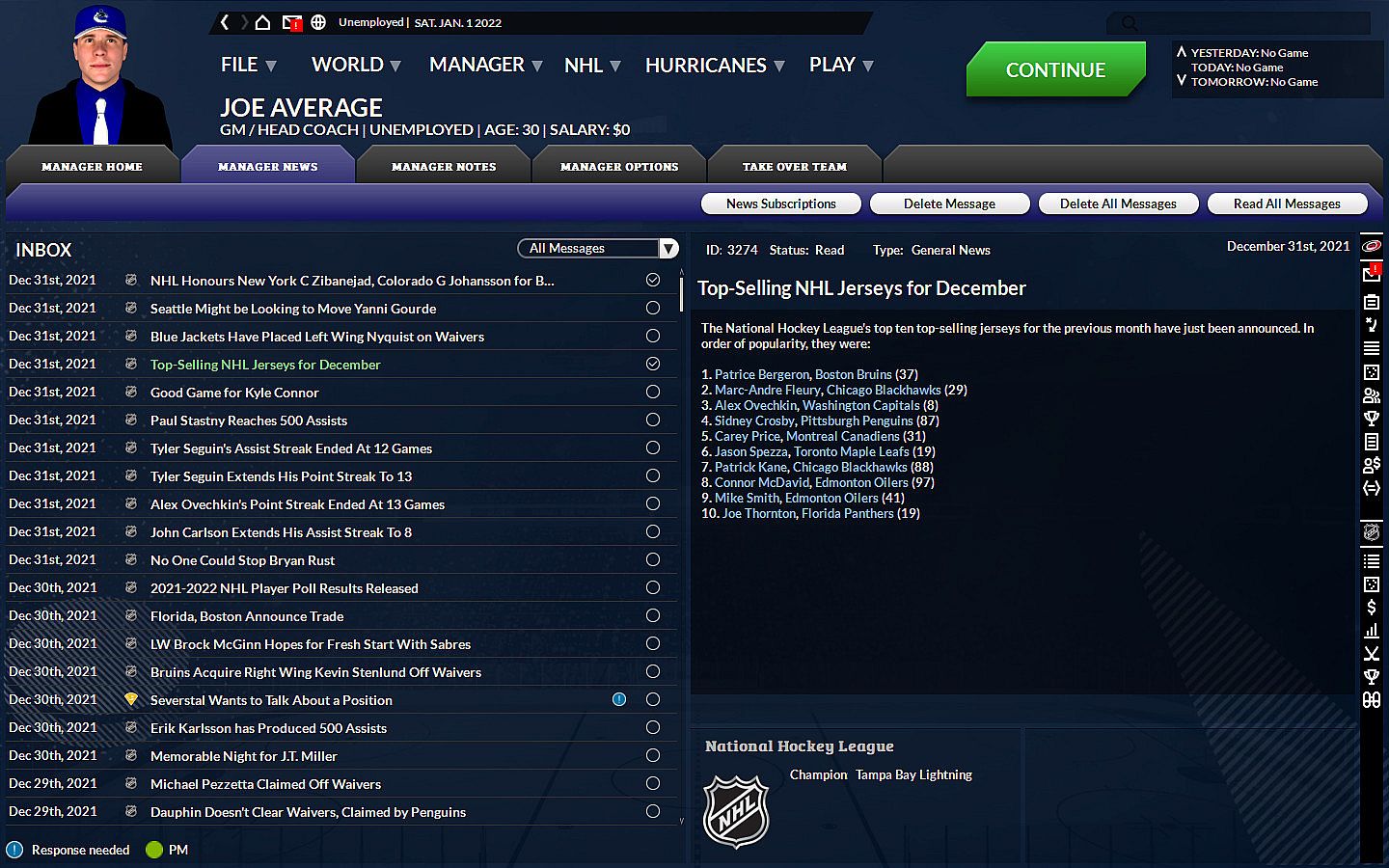
Task: Click Delete All Messages button
Action: tap(1118, 203)
